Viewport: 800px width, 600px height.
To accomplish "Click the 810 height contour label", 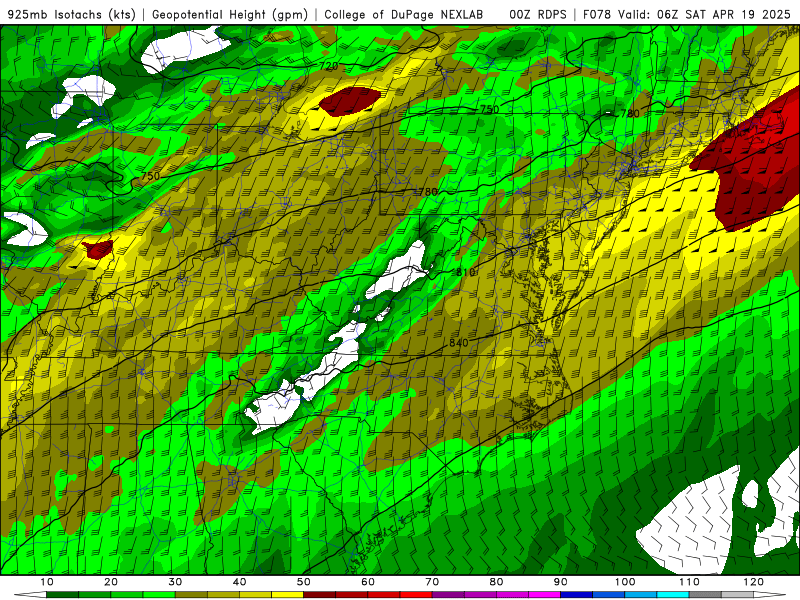I will (465, 272).
